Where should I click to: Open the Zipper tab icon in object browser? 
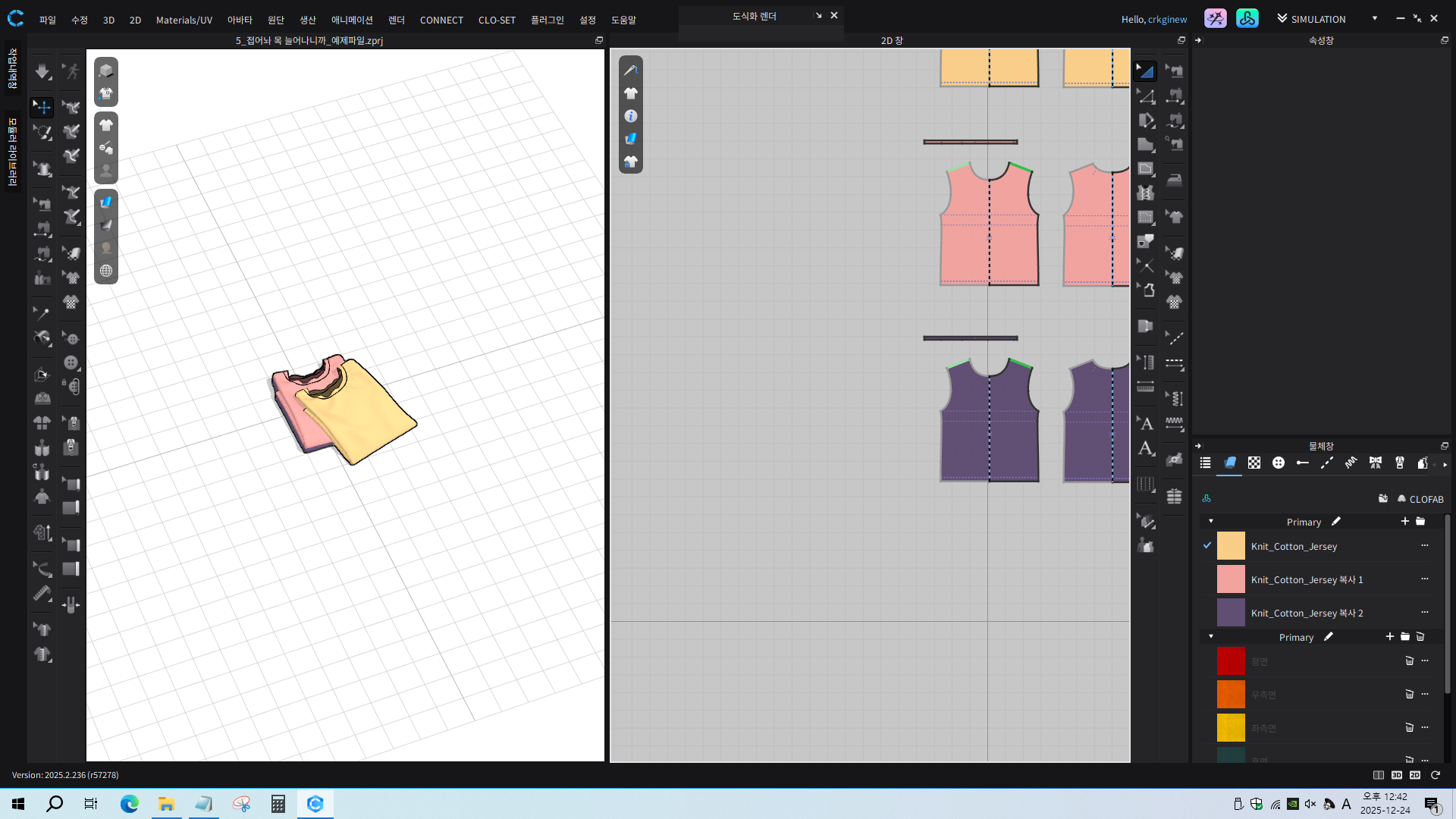tap(1400, 463)
